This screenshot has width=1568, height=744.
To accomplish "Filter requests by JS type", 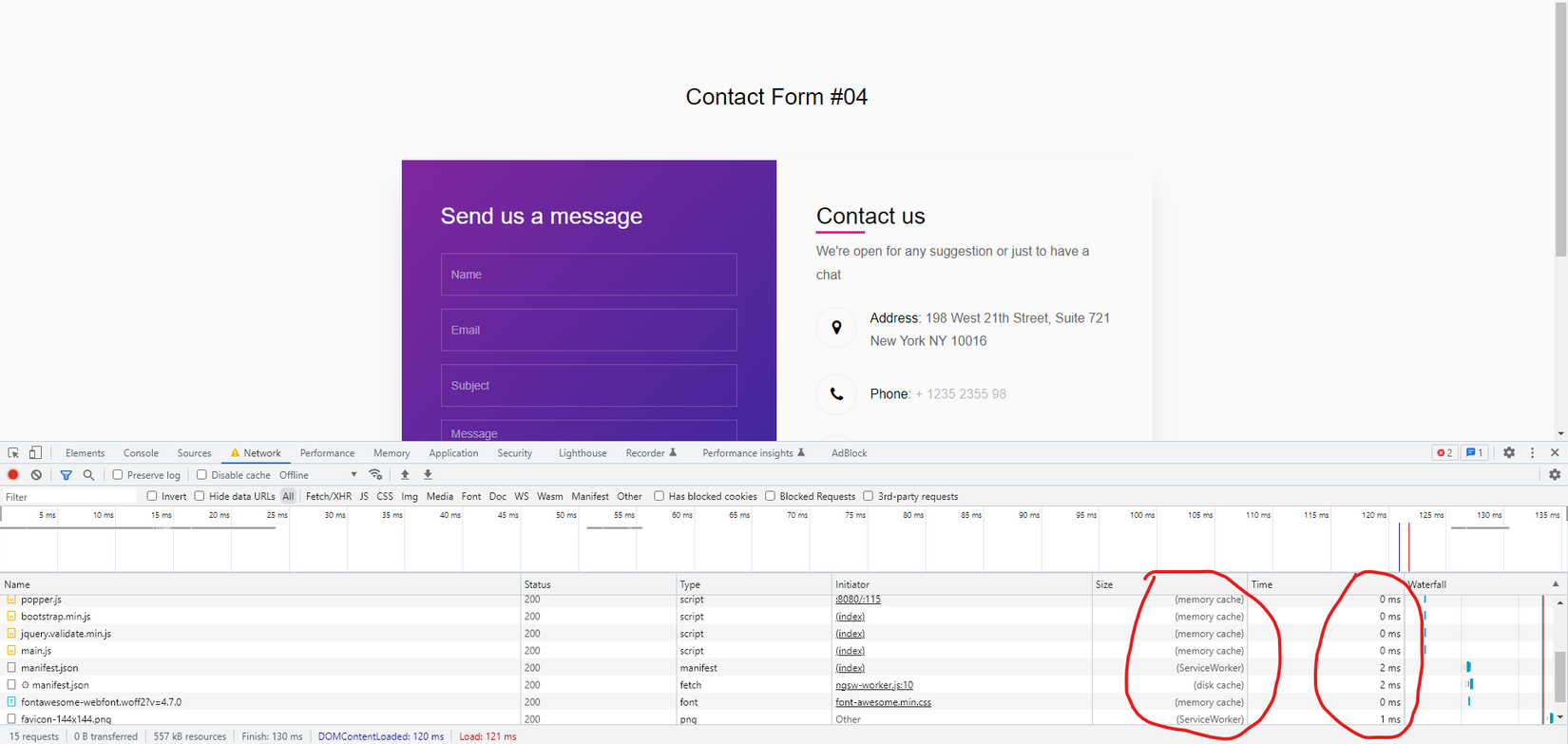I will (364, 496).
